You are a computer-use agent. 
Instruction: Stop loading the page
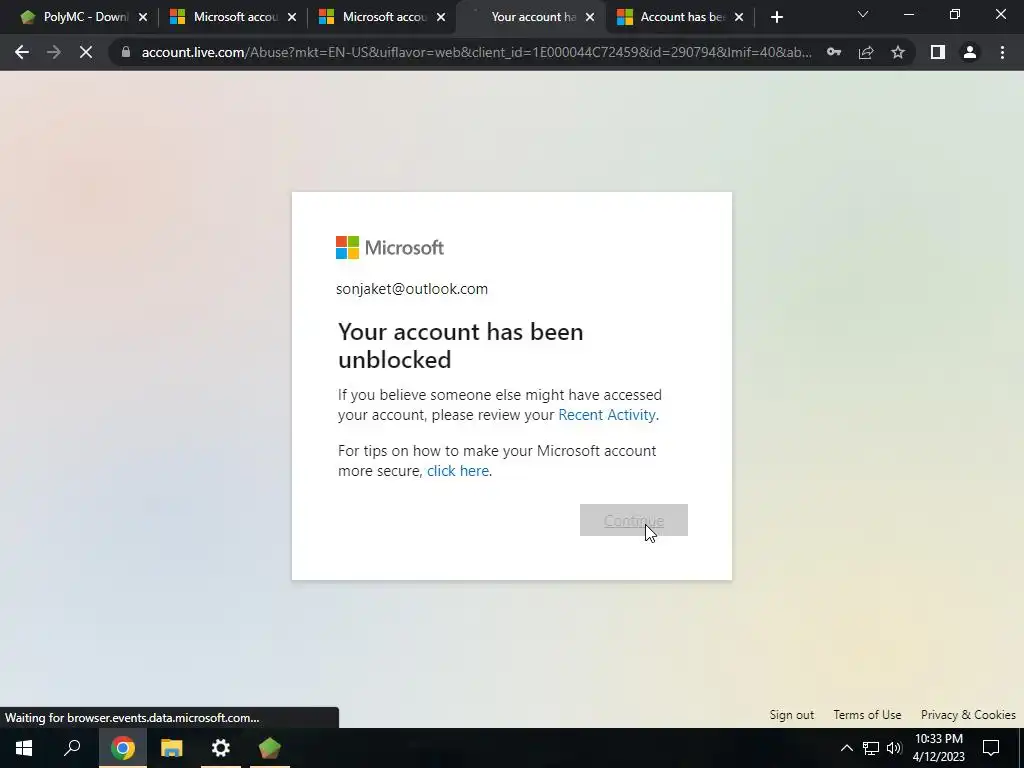(x=86, y=52)
